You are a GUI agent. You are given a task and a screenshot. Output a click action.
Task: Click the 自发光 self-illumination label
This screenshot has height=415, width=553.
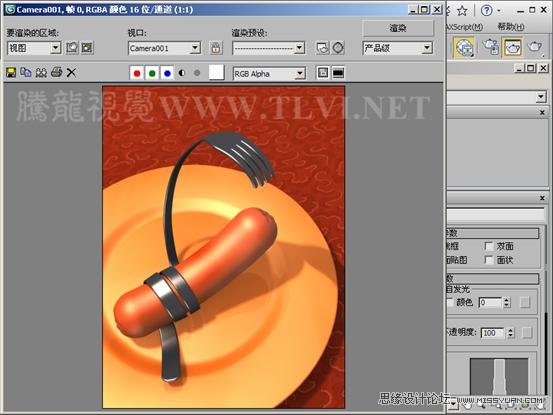tap(457, 289)
